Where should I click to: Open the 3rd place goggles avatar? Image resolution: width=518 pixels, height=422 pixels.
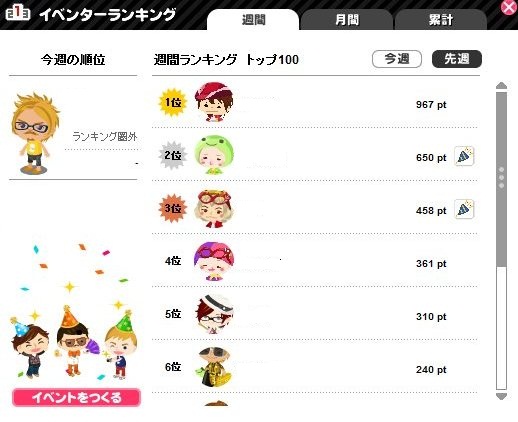pos(214,208)
